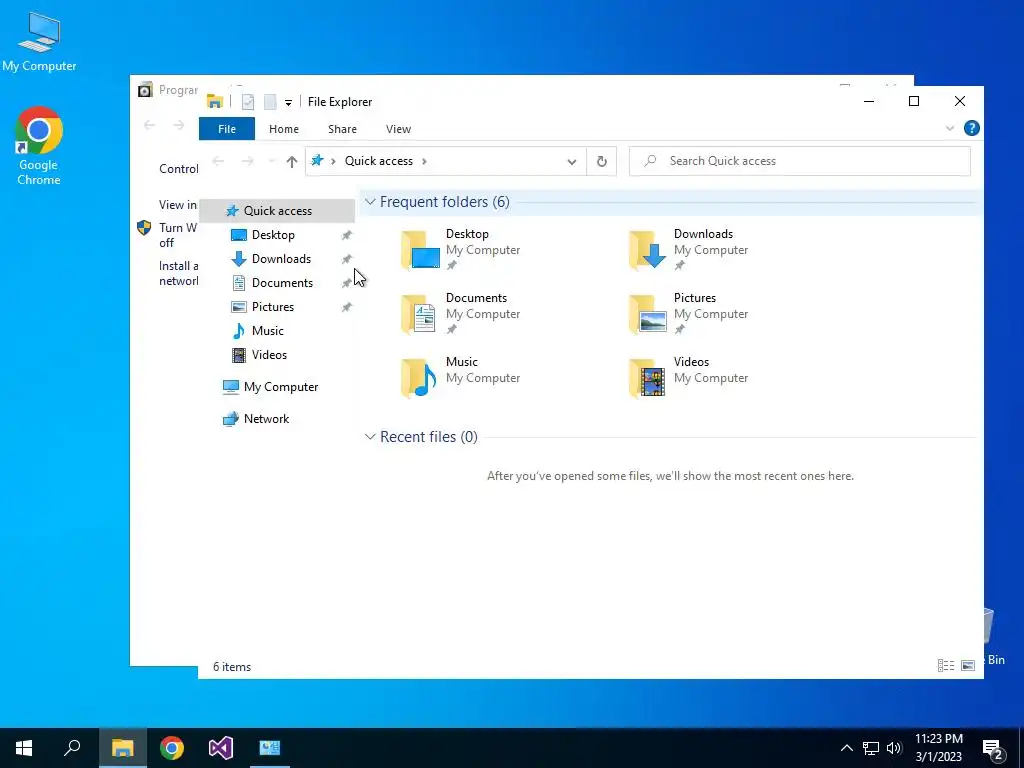Click the unpin icon beside Desktop in sidebar
1024x768 pixels.
(347, 235)
